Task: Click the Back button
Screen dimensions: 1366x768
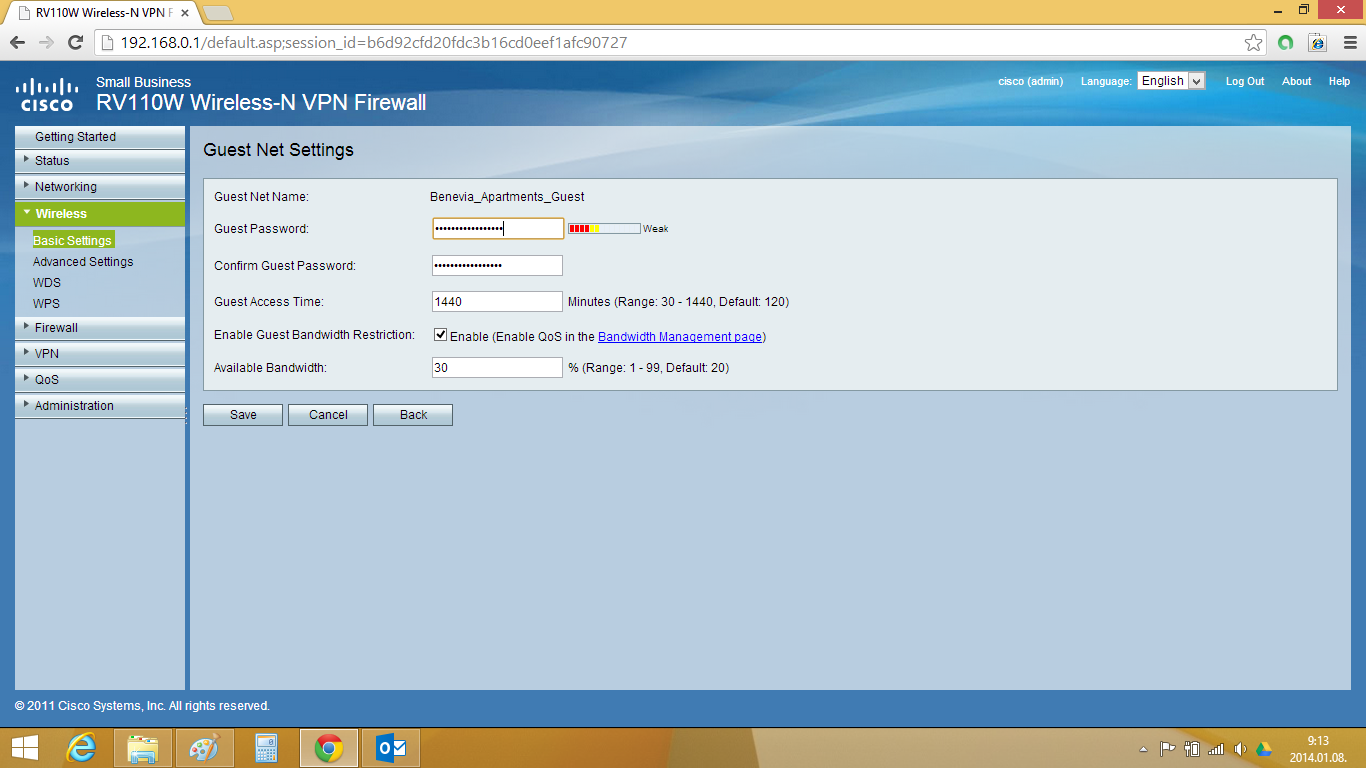Action: coord(413,415)
